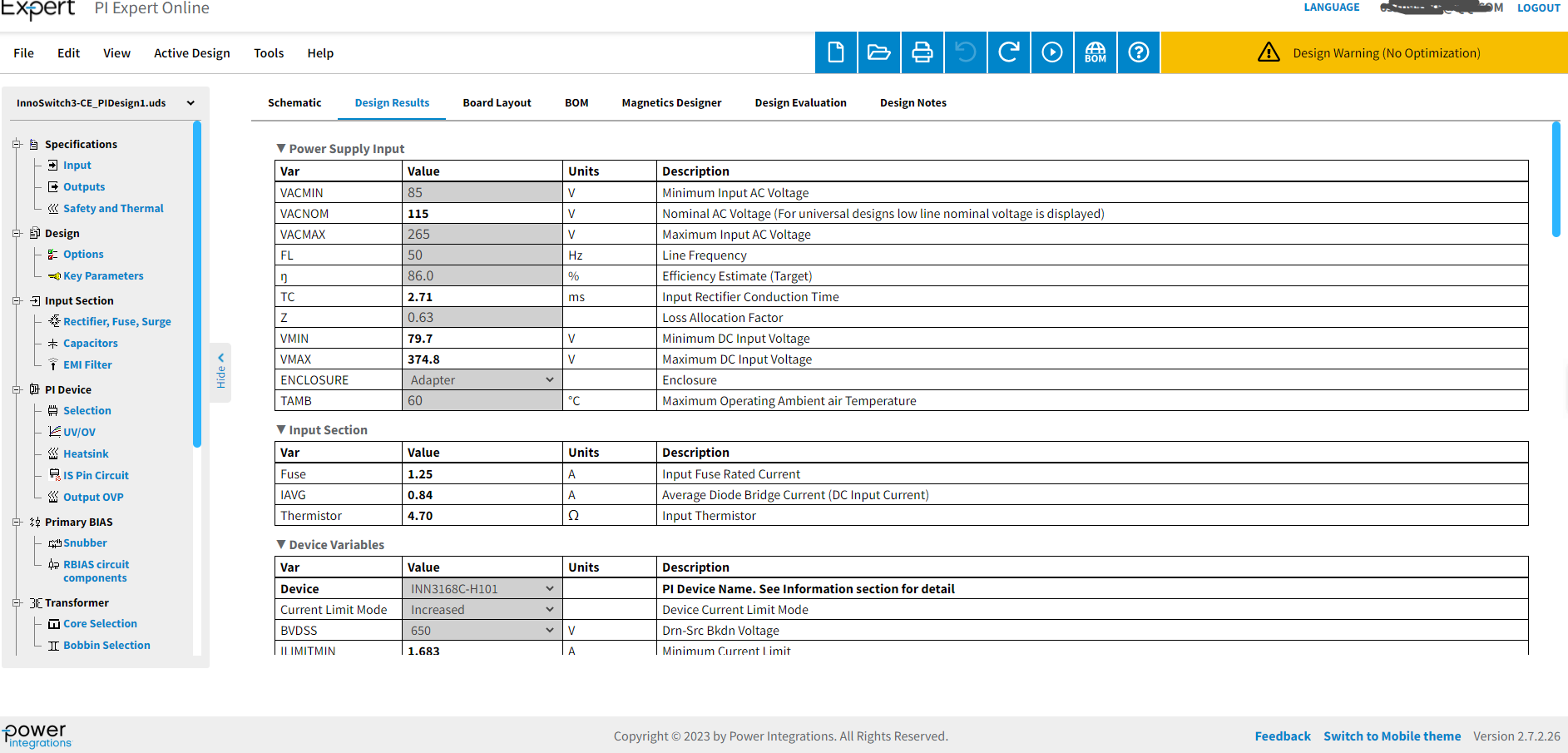Open the ENCLOSURE Adapter dropdown
The width and height of the screenshot is (1568, 753).
[482, 379]
